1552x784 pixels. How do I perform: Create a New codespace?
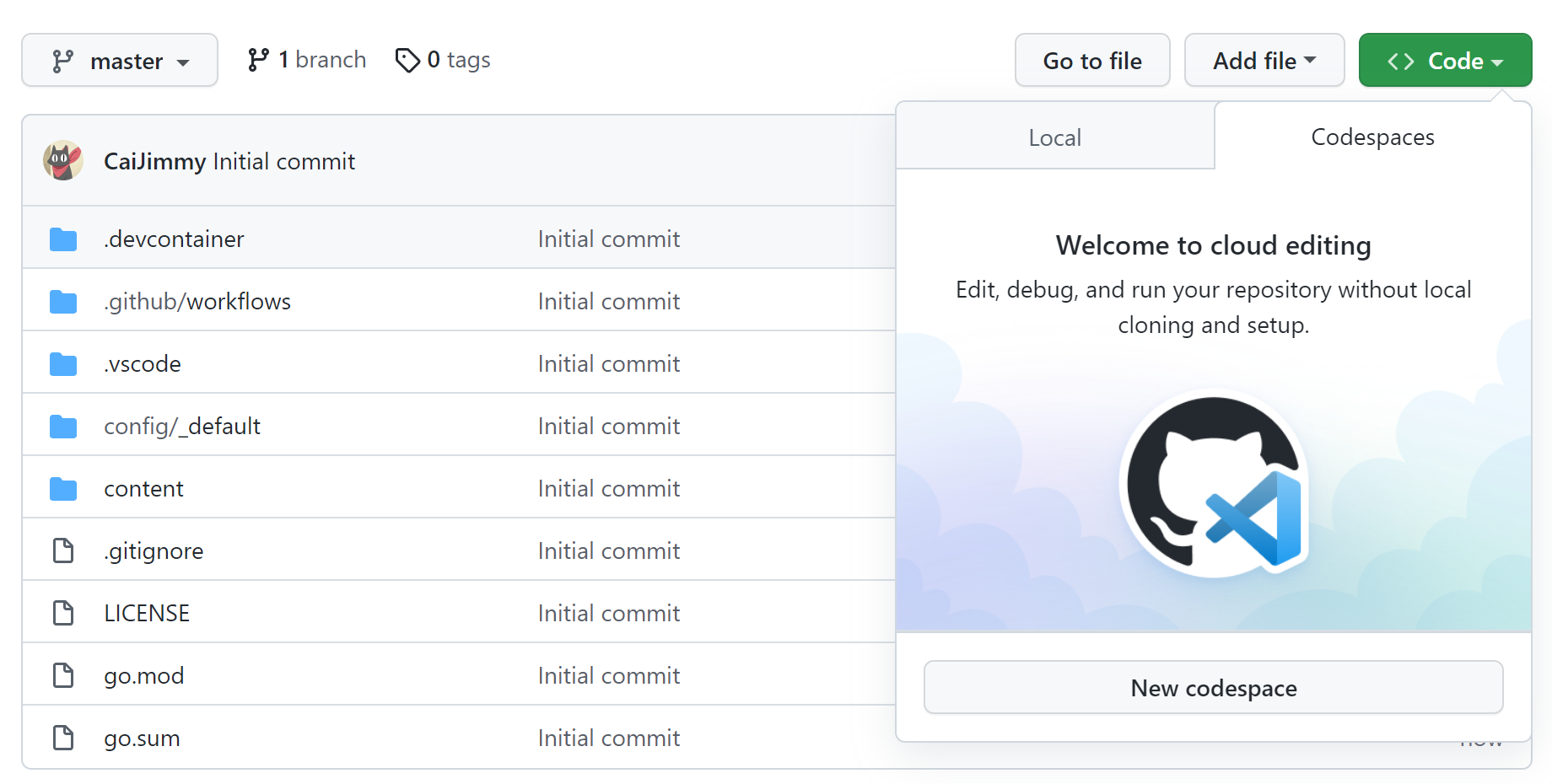coord(1213,688)
